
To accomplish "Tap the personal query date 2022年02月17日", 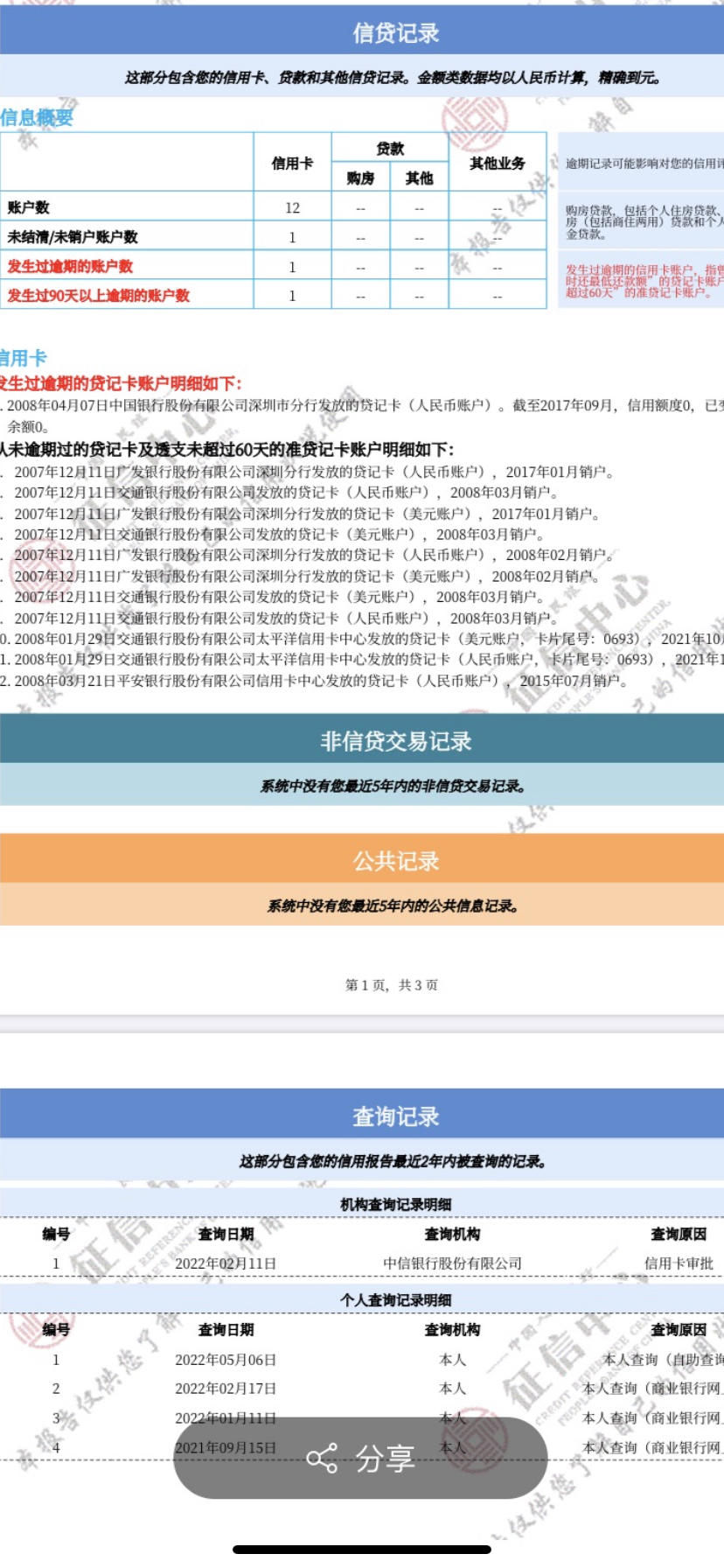I will coord(226,1389).
